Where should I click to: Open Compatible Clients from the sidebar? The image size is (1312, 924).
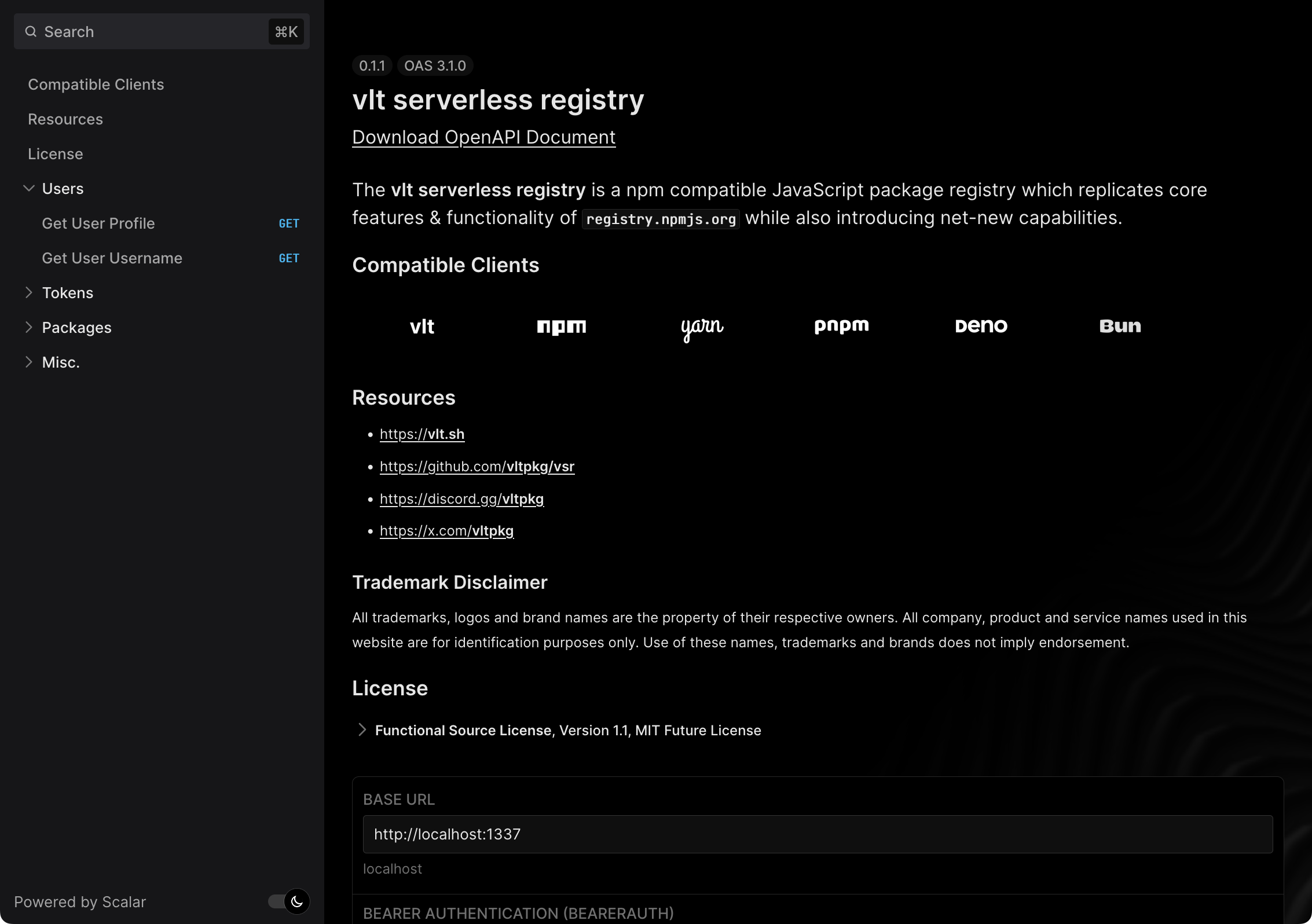[96, 85]
